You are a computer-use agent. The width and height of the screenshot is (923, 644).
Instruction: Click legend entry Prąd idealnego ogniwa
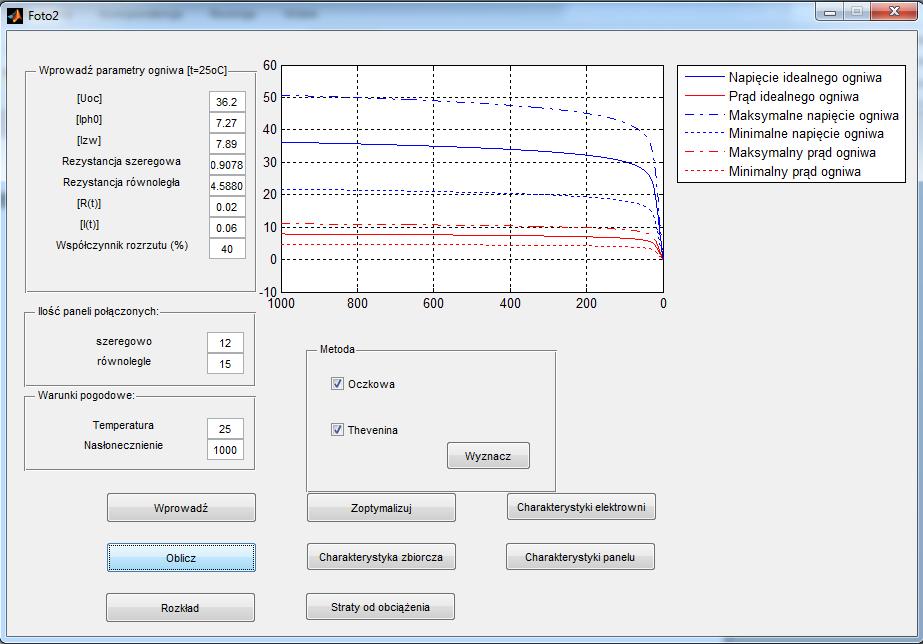[x=772, y=96]
